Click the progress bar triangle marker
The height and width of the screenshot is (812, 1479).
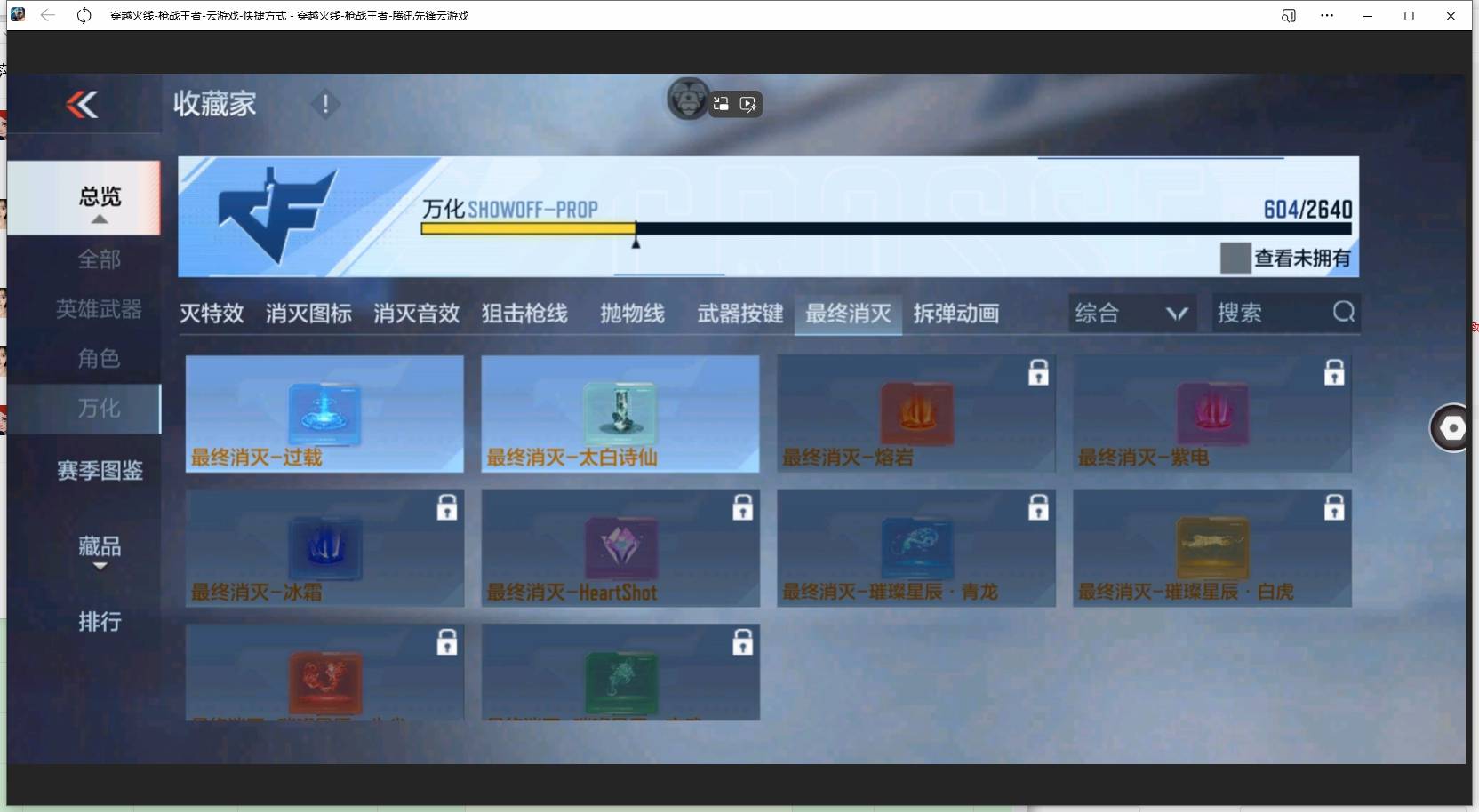636,242
